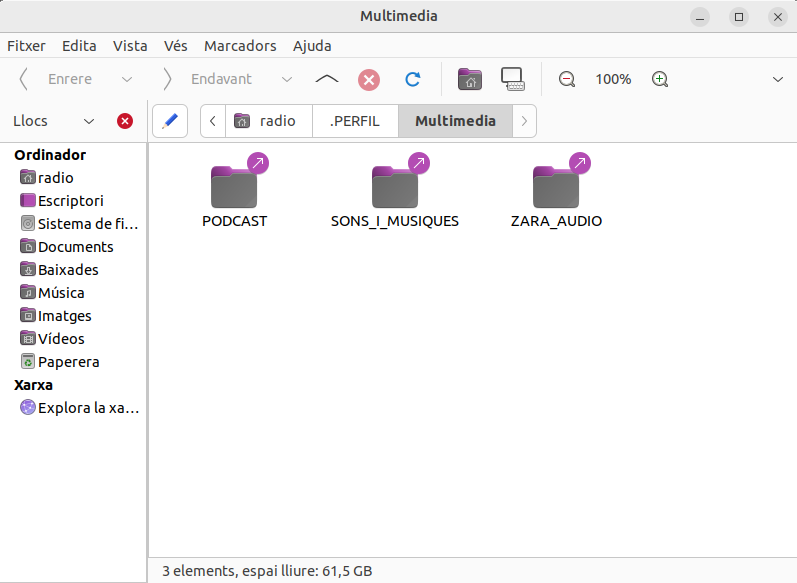
Task: Click the .PERFIL breadcrumb button
Action: (x=355, y=121)
